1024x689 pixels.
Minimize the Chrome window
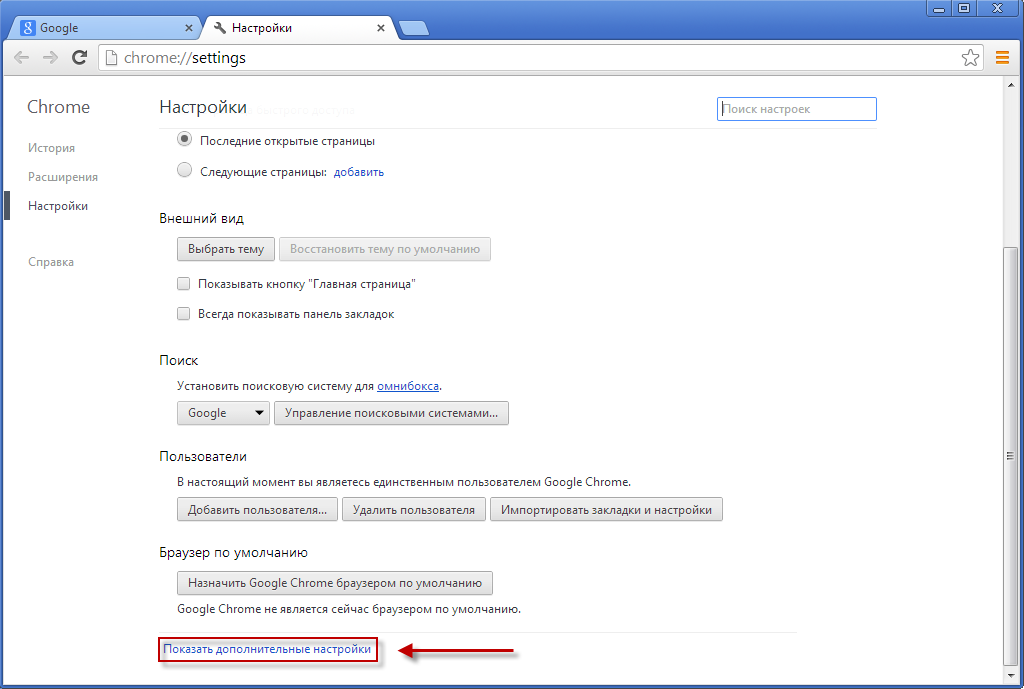pos(939,8)
